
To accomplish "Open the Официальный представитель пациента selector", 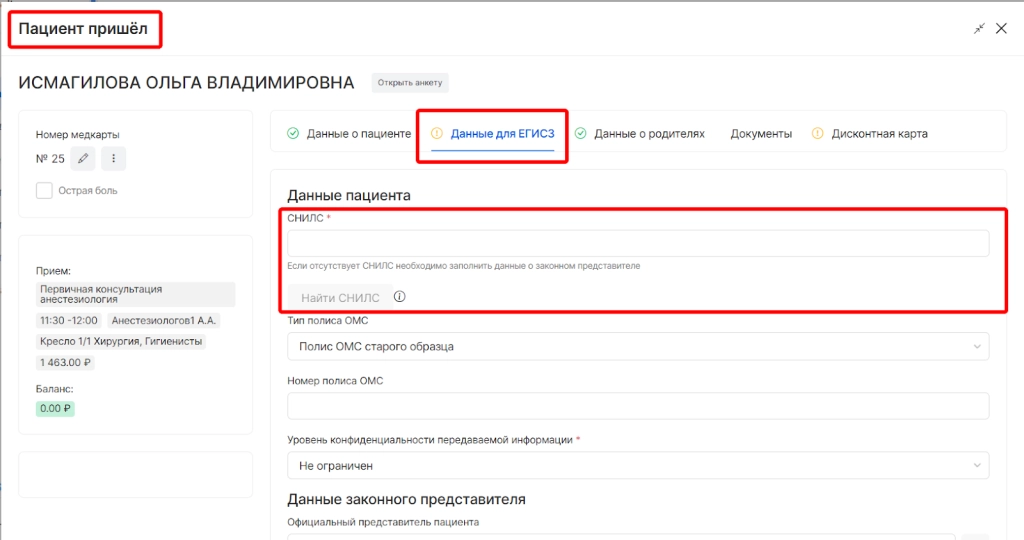I will tap(620, 536).
